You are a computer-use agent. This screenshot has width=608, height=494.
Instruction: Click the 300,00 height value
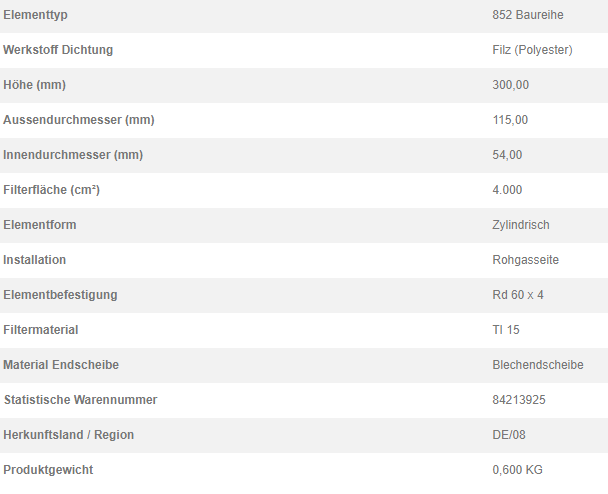coord(511,85)
